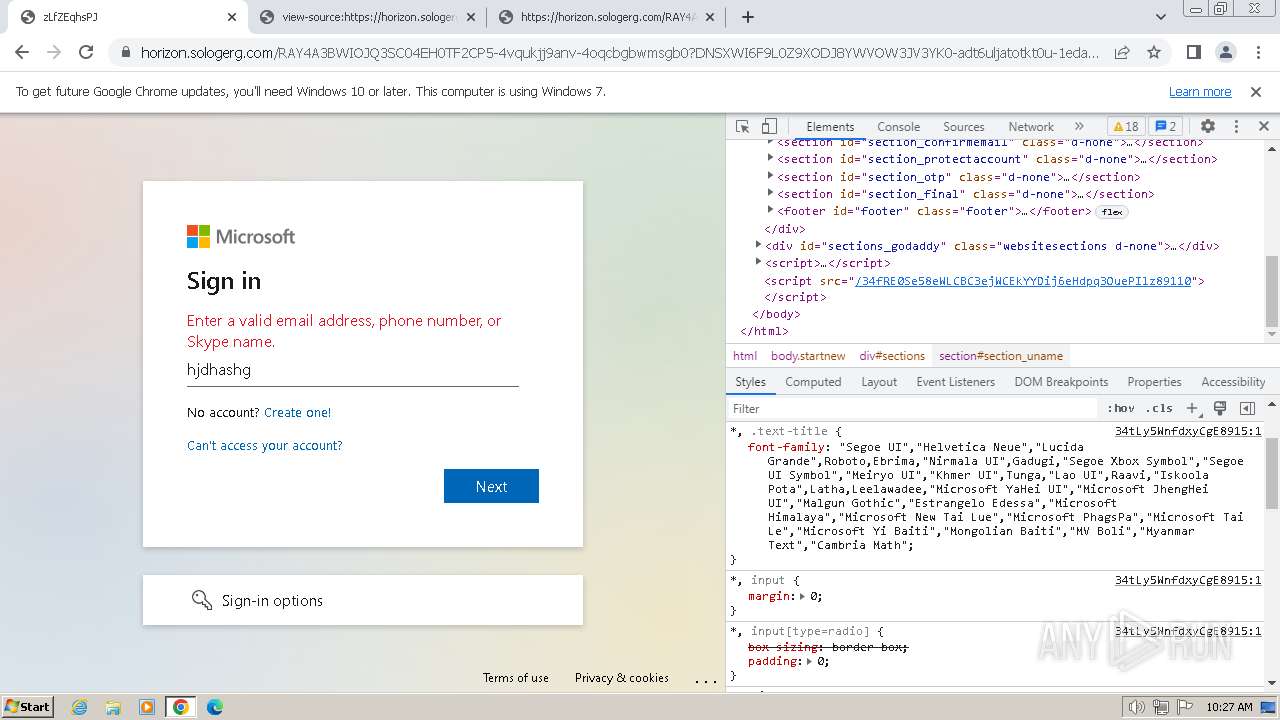
Task: Click the flex badge next to footer
Action: click(1111, 212)
